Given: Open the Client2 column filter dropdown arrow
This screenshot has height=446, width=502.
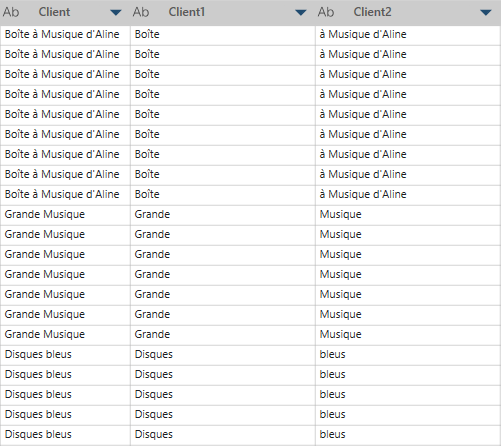Looking at the screenshot, I should (x=486, y=13).
